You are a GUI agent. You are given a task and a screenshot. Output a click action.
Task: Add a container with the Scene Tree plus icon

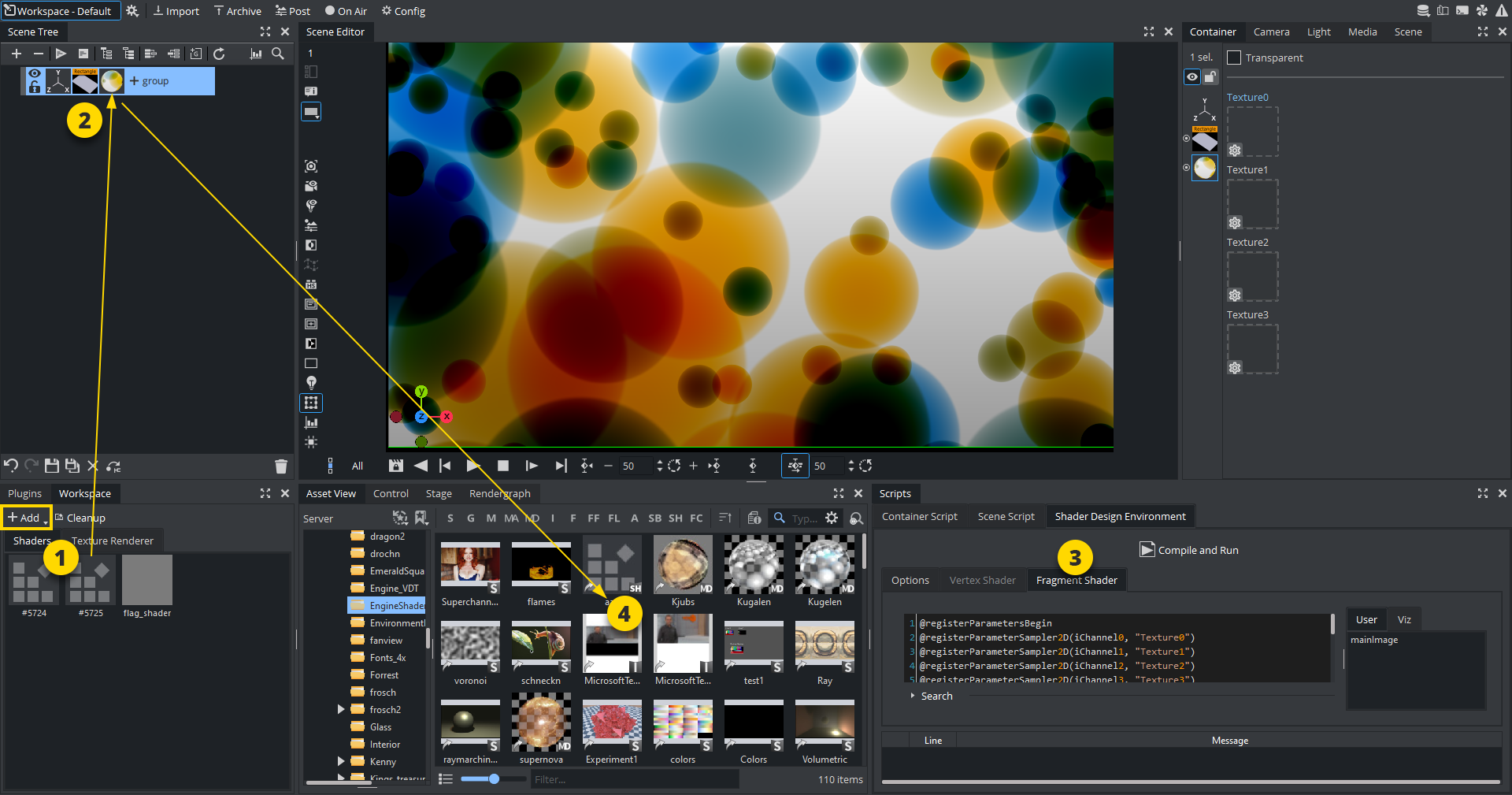pyautogui.click(x=17, y=54)
